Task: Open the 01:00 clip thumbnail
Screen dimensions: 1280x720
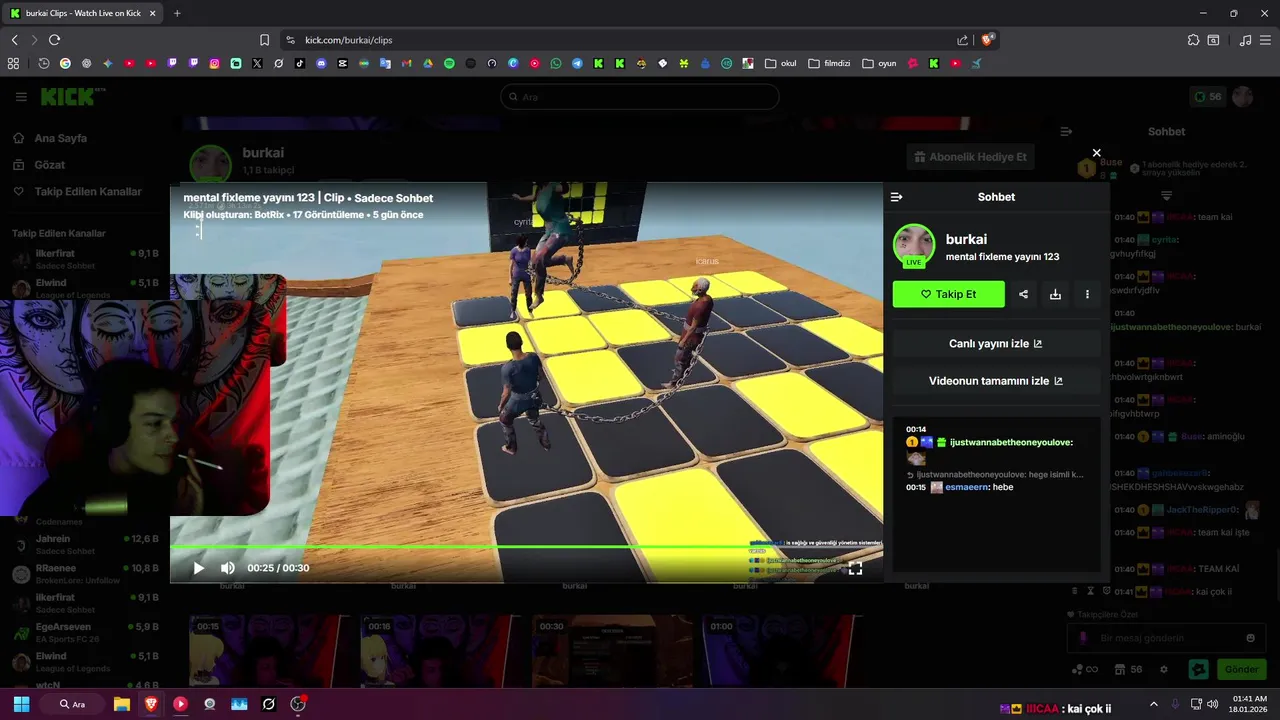Action: pos(780,650)
